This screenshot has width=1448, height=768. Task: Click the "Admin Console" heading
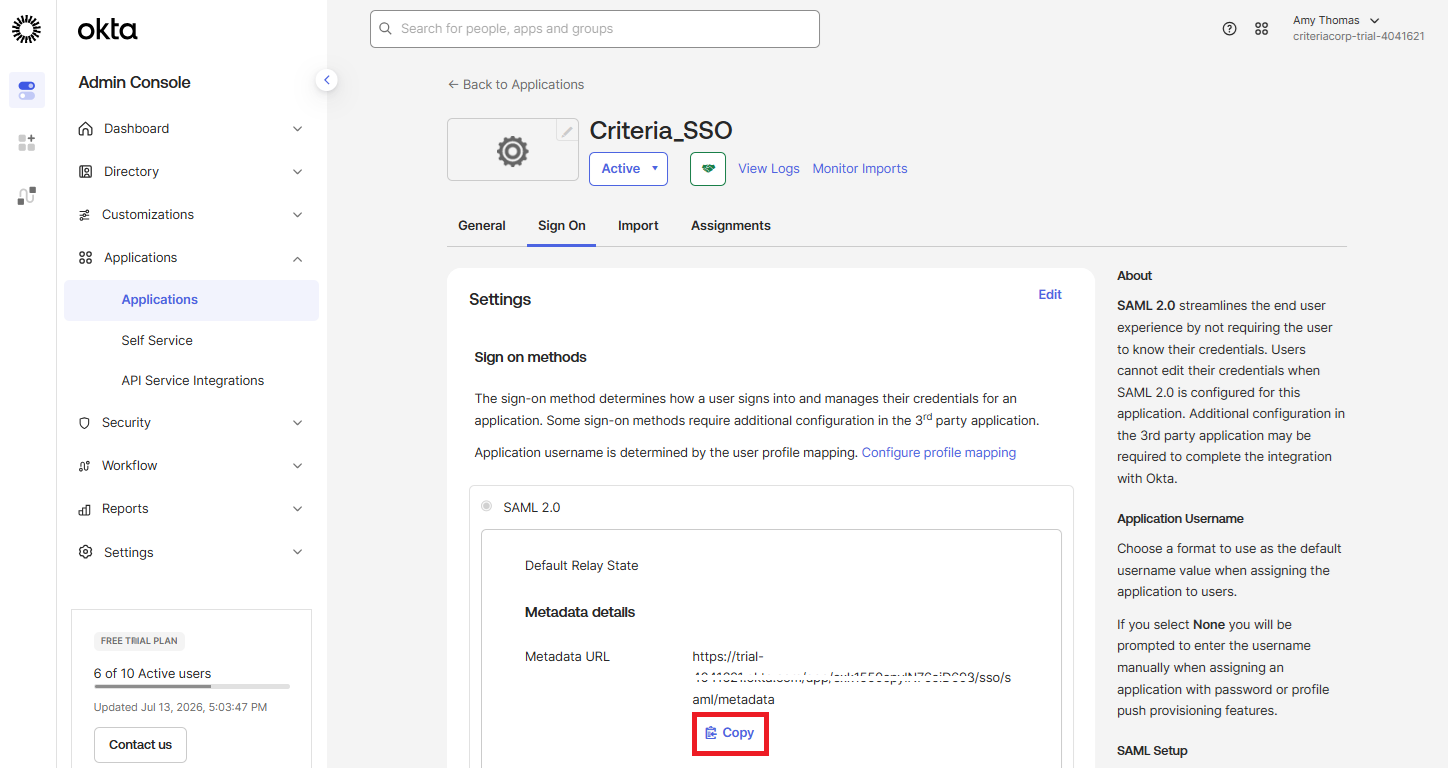pos(134,83)
